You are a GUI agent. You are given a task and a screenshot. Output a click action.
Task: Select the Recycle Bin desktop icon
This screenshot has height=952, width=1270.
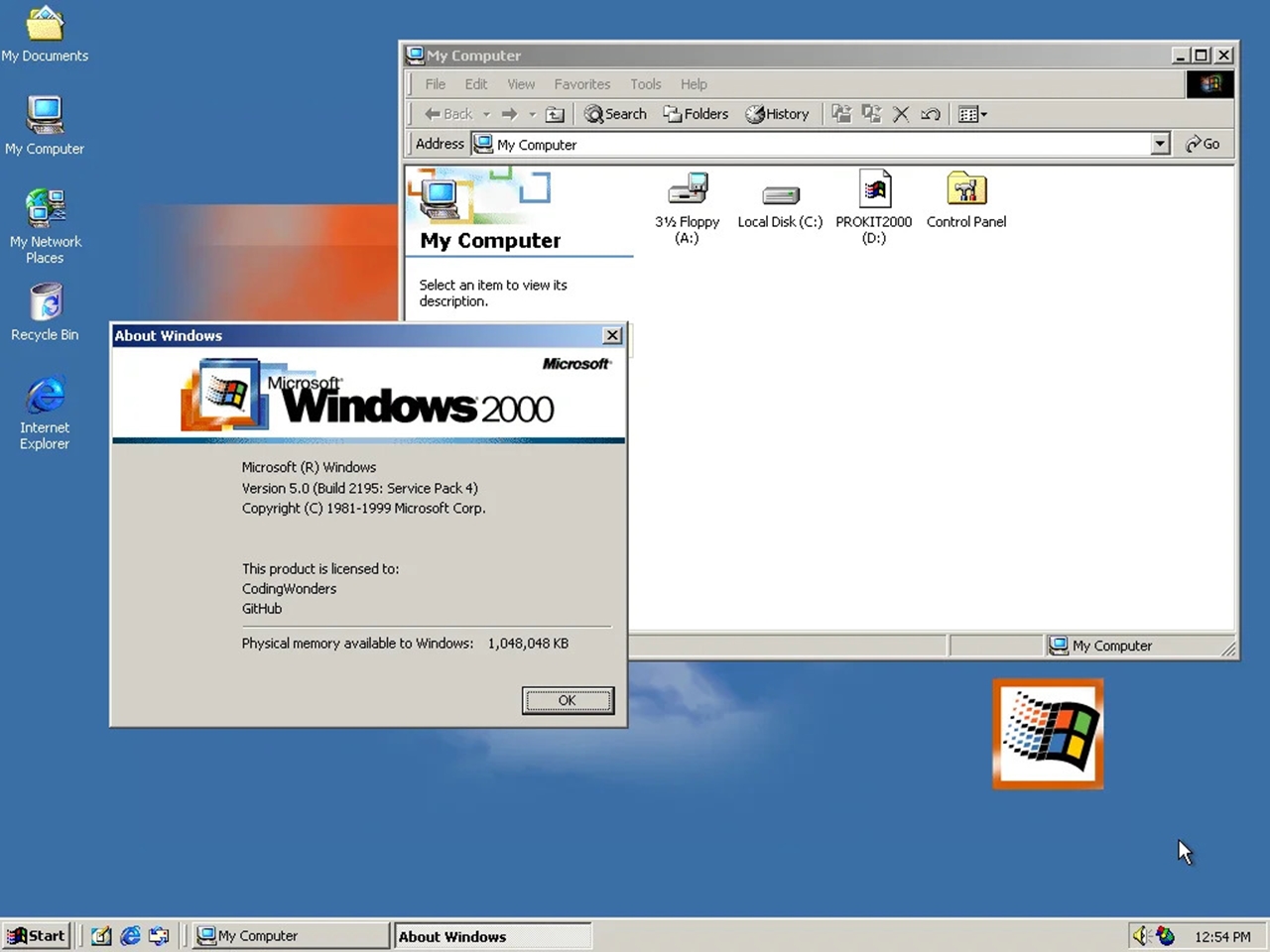(x=46, y=303)
